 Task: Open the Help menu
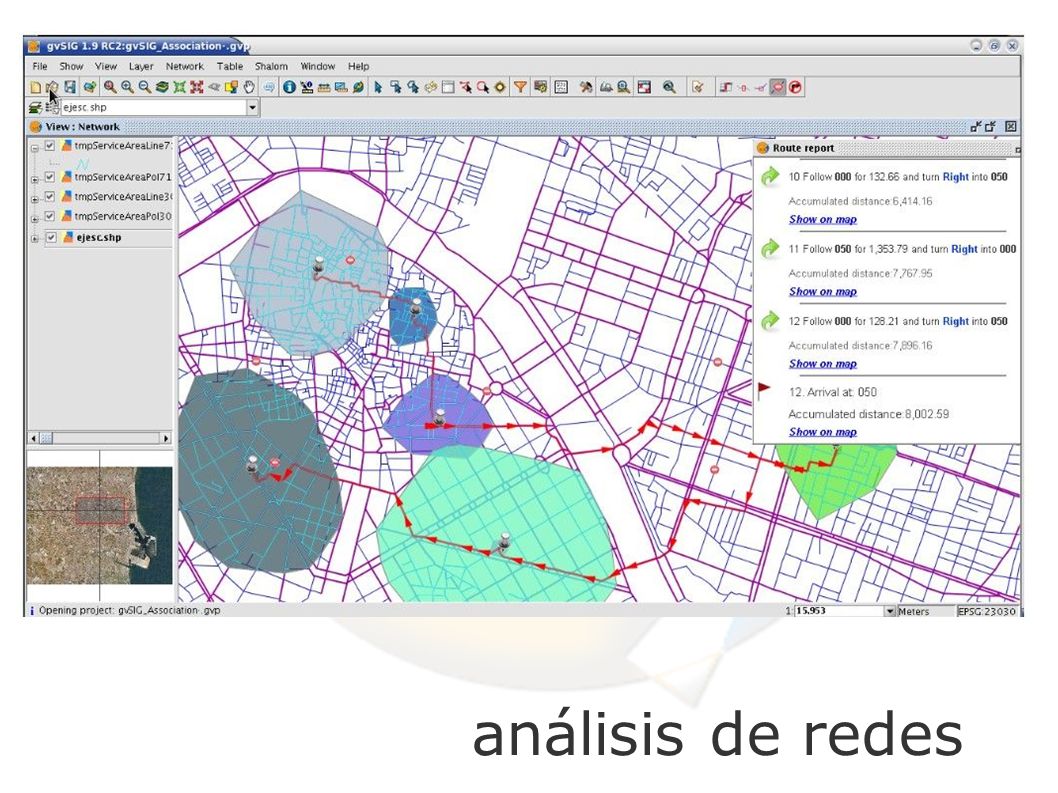pos(358,66)
